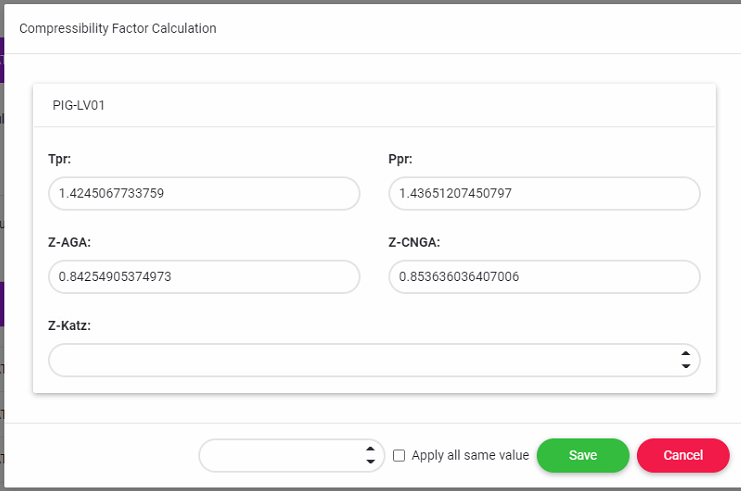Click the Z-Katz selector down arrow
Image resolution: width=741 pixels, height=491 pixels.
[x=685, y=367]
